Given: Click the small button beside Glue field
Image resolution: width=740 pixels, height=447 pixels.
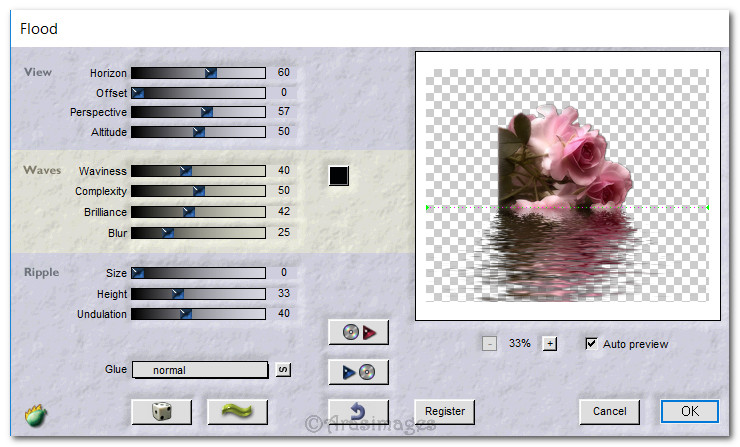Looking at the screenshot, I should tap(283, 370).
